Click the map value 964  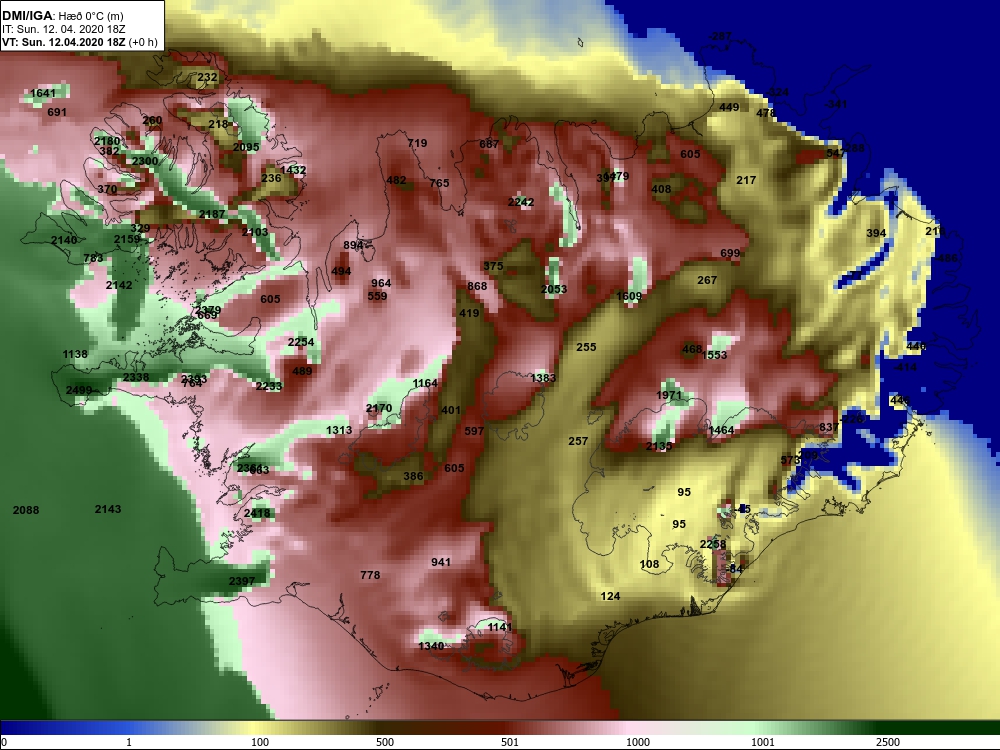(381, 283)
